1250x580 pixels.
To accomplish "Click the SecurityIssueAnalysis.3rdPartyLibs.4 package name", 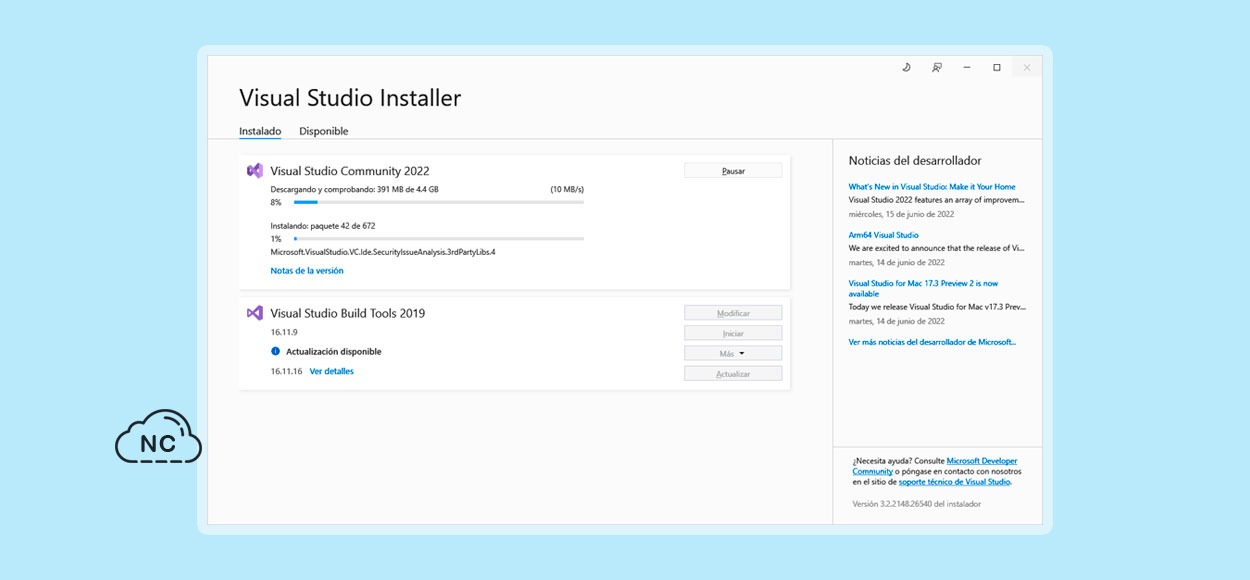I will pos(383,252).
